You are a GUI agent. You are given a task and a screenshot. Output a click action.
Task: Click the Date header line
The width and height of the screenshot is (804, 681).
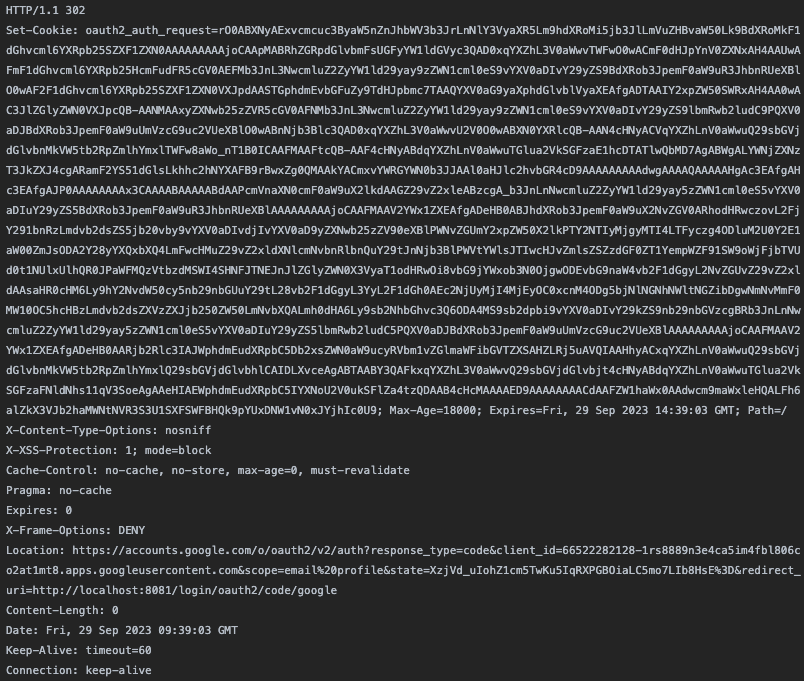pos(122,630)
